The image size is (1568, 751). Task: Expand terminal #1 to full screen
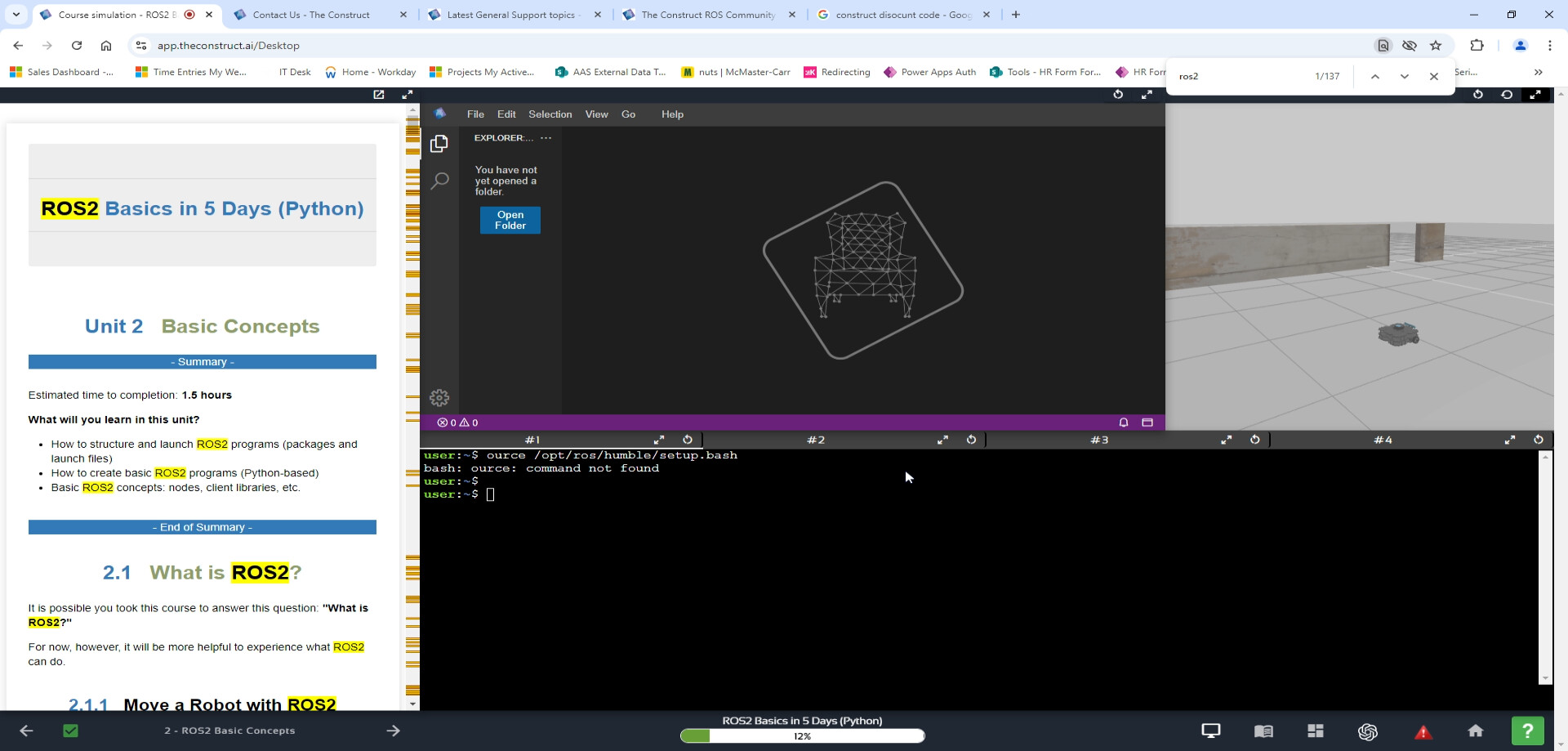point(659,440)
